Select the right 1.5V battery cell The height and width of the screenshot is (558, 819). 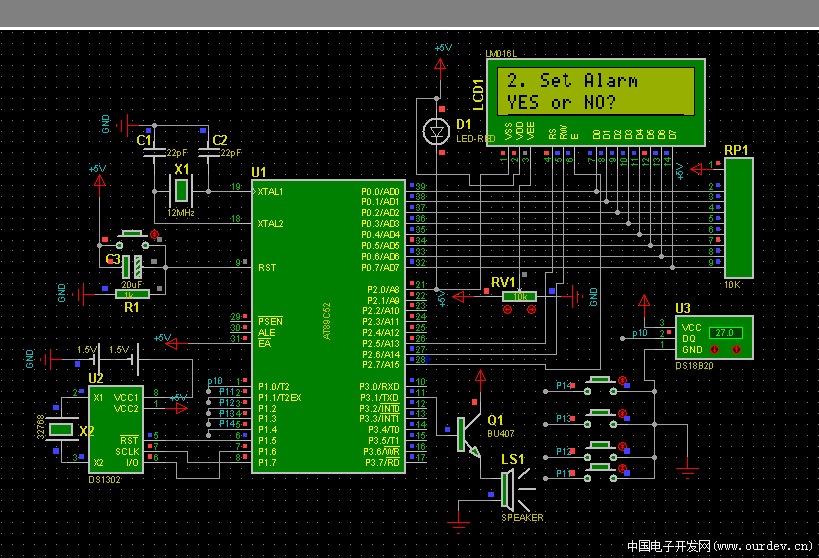pos(135,359)
